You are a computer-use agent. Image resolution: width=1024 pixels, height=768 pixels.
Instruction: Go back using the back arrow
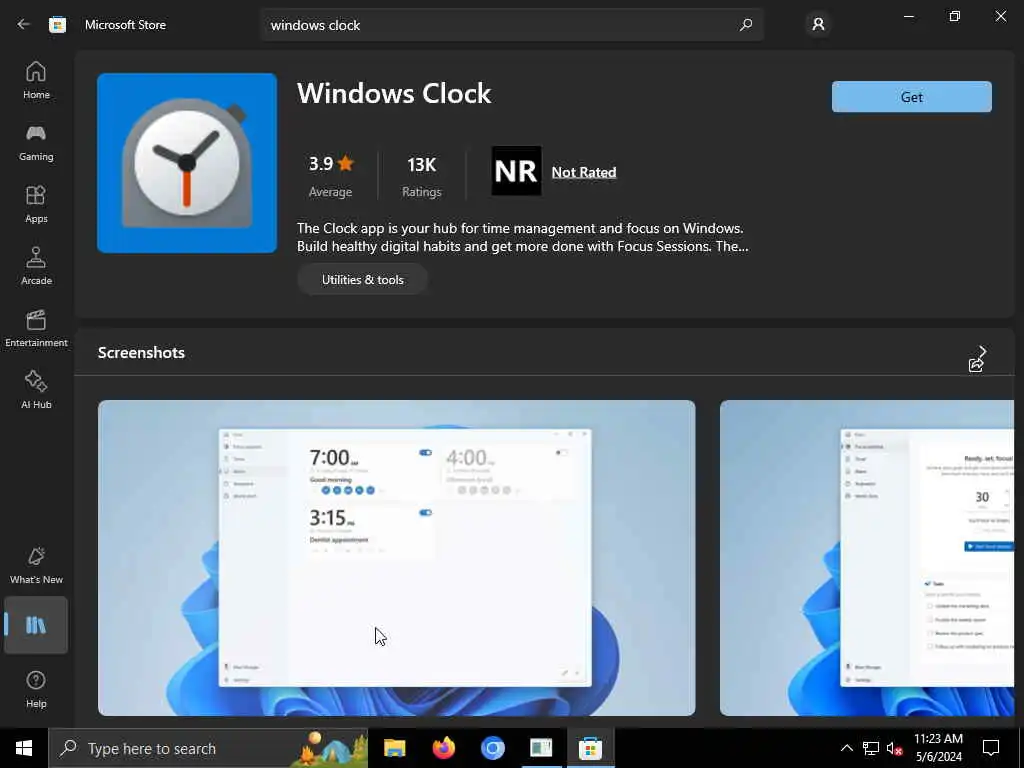[24, 24]
